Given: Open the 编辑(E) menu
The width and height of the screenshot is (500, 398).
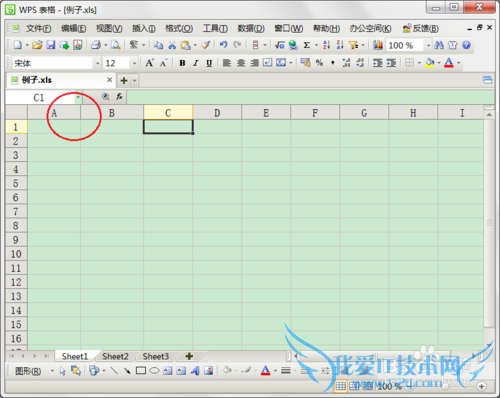Looking at the screenshot, I should pos(73,28).
